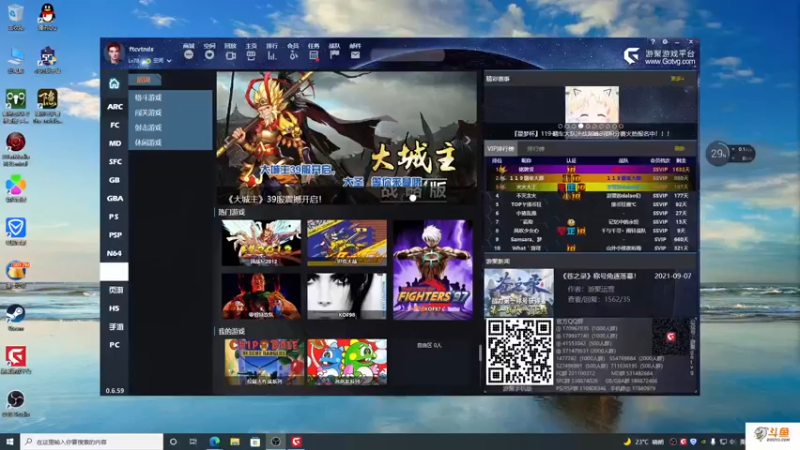The image size is (800, 450).
Task: Select the SFC platform in sidebar
Action: point(114,162)
